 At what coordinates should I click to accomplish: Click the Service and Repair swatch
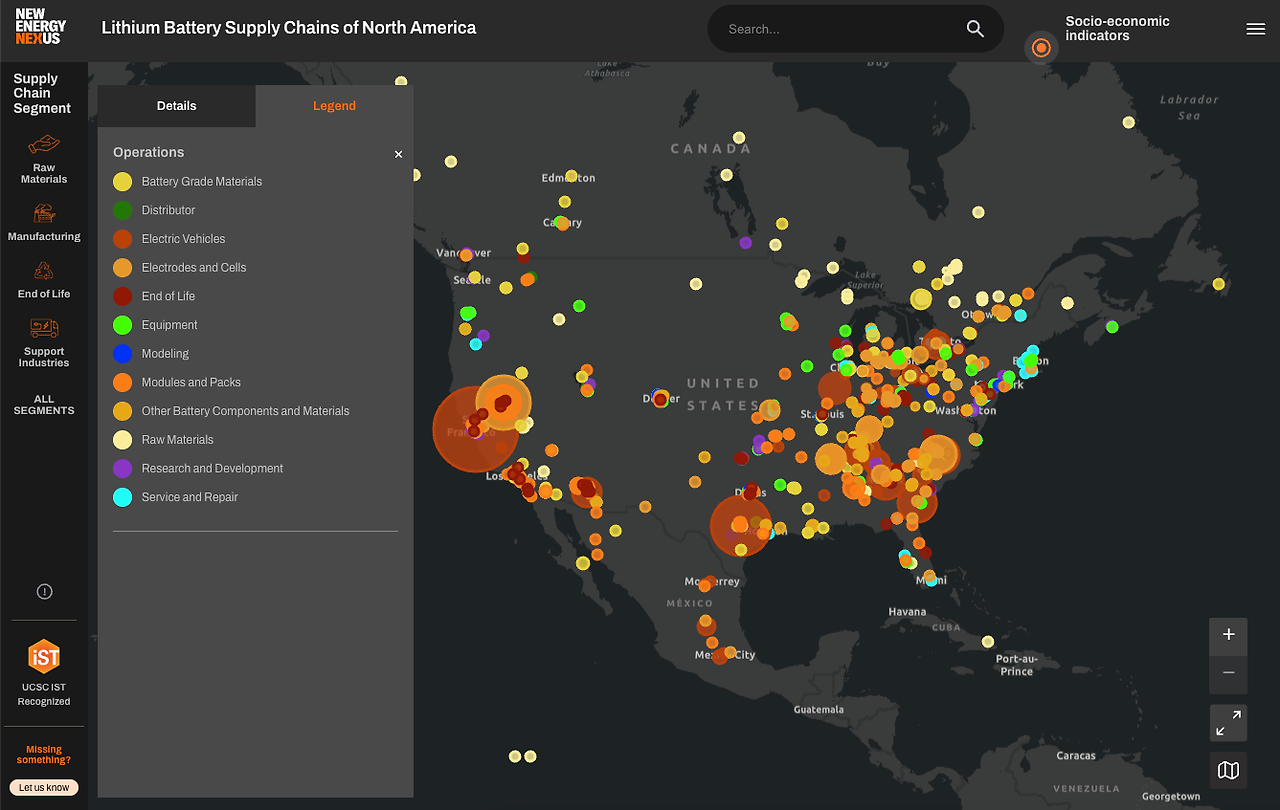(x=122, y=497)
